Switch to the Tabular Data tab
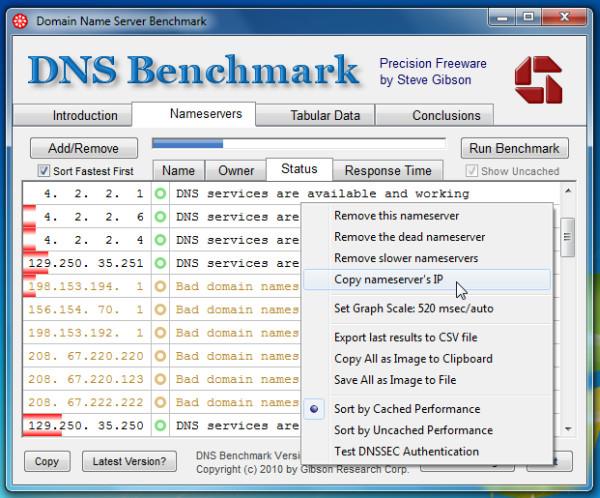 point(325,115)
